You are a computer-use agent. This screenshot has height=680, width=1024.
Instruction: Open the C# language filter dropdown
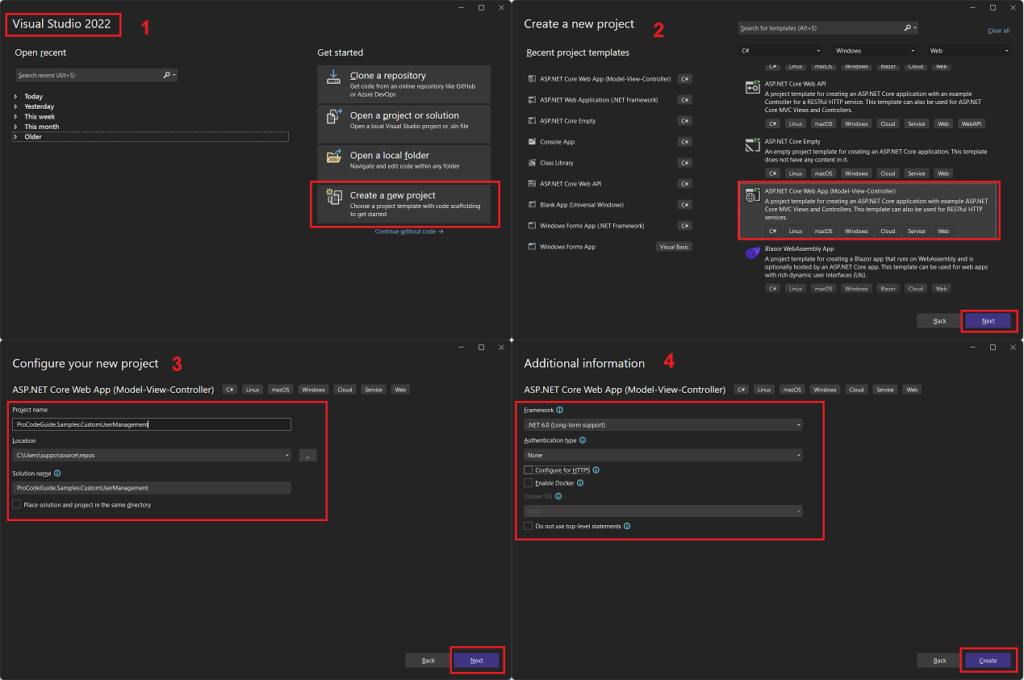[x=780, y=50]
